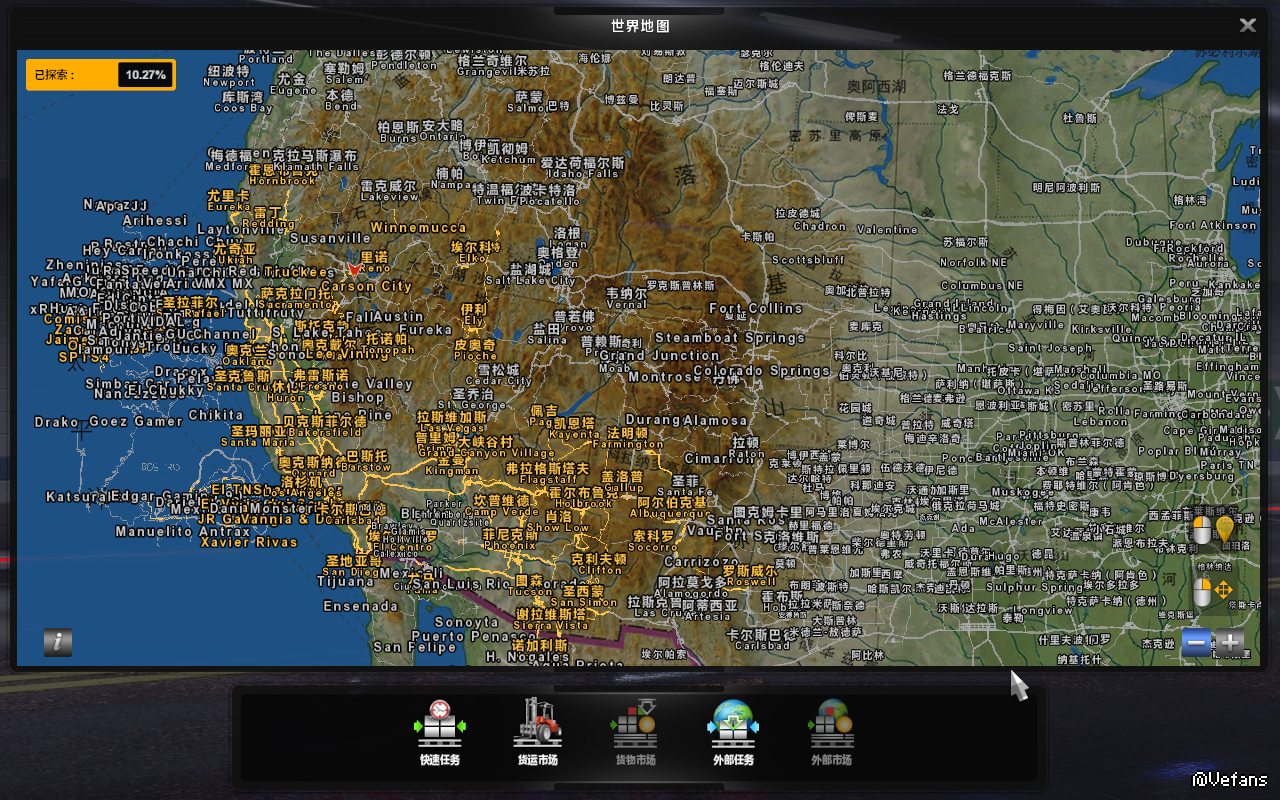Zoom in the map with plus button
Screen dimensions: 1280x800
coord(1230,643)
